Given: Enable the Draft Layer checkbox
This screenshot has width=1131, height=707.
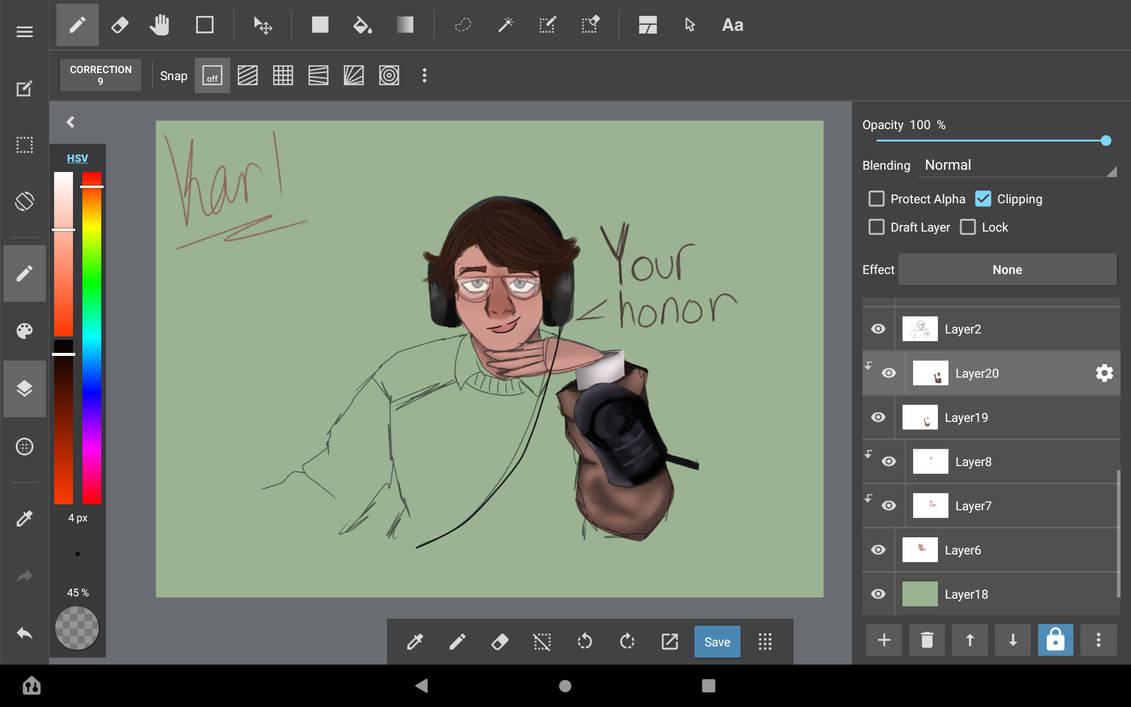Looking at the screenshot, I should [x=876, y=227].
